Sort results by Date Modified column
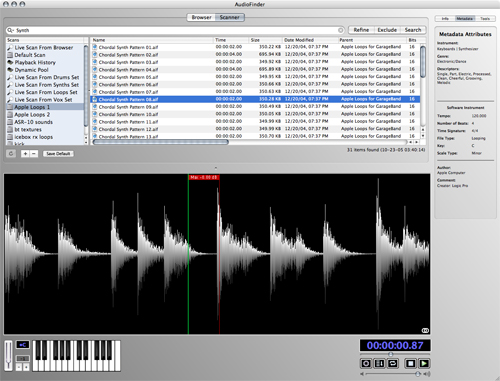The width and height of the screenshot is (500, 381). [310, 40]
